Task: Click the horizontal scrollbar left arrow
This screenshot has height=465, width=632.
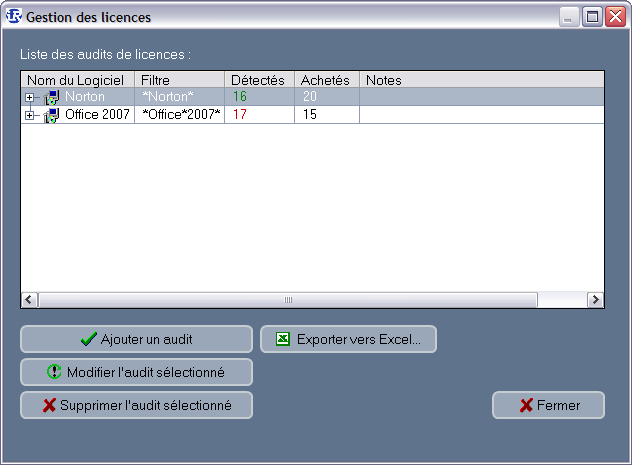Action: coord(29,300)
